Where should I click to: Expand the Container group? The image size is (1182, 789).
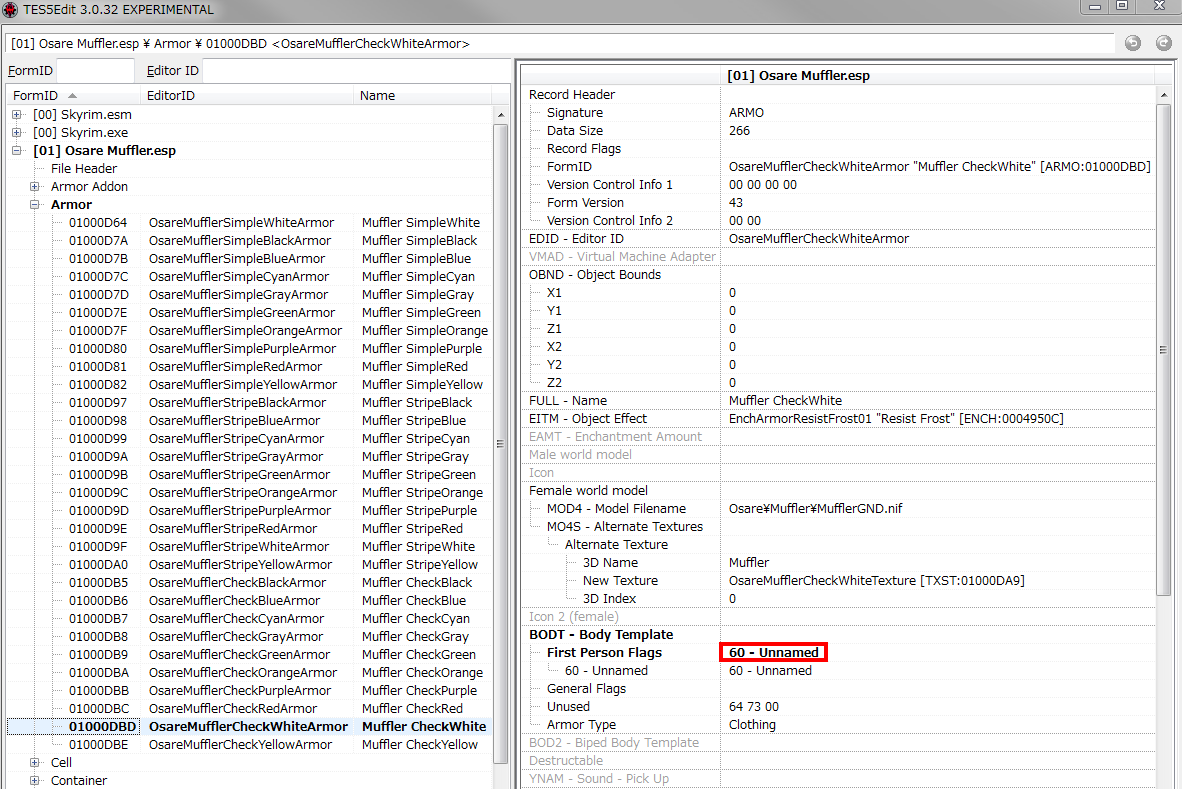35,781
